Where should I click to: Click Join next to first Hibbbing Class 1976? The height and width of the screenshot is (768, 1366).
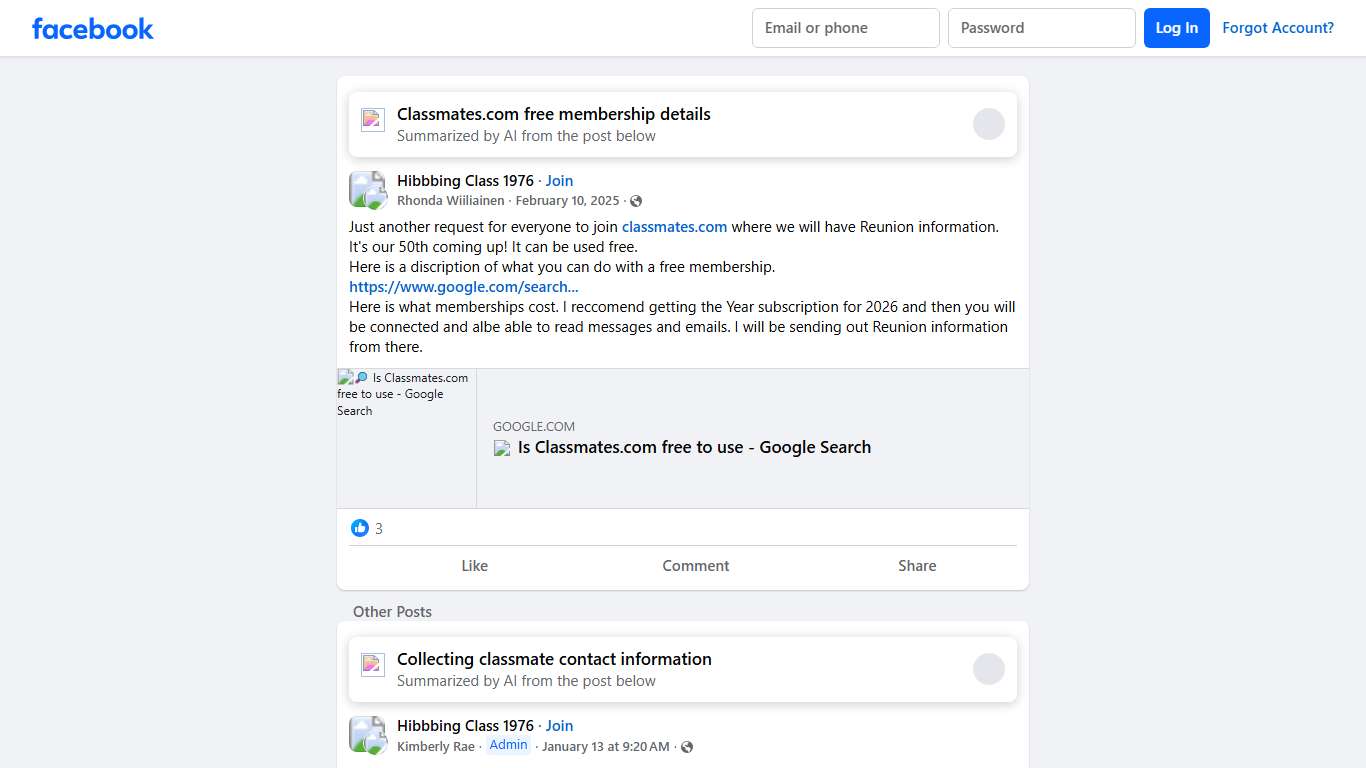[x=559, y=181]
